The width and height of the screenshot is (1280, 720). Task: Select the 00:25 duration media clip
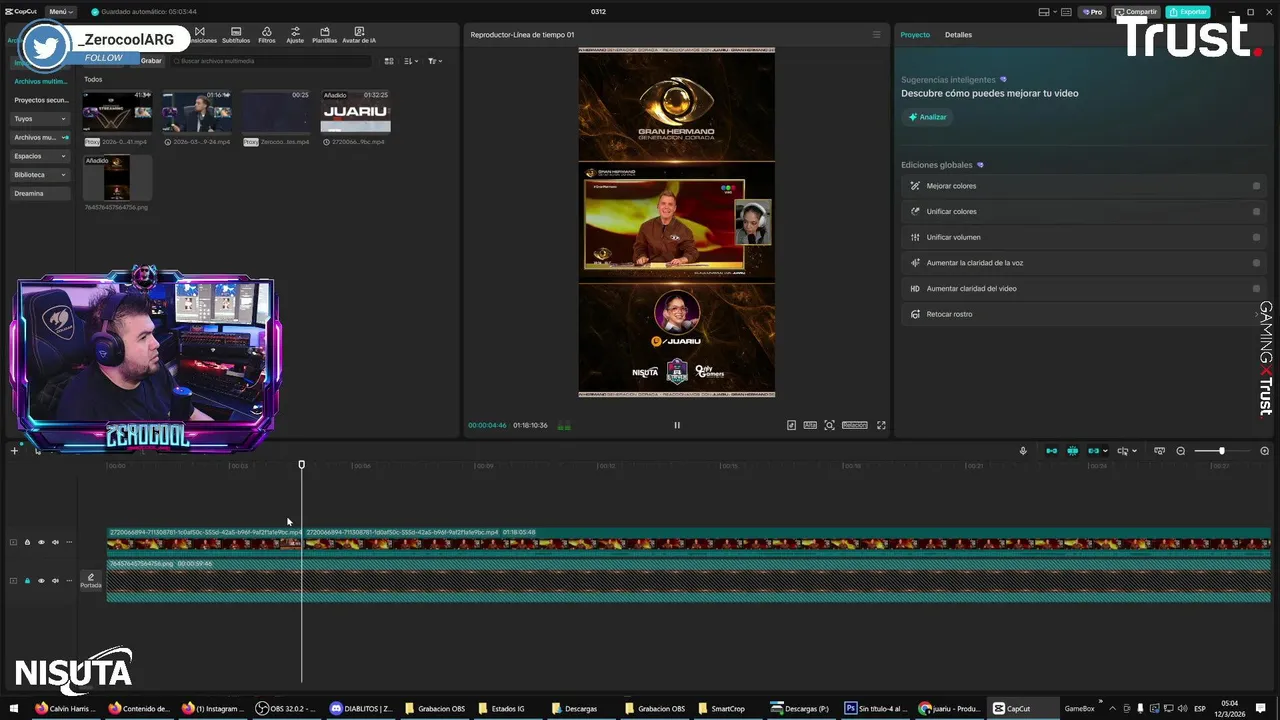click(276, 112)
